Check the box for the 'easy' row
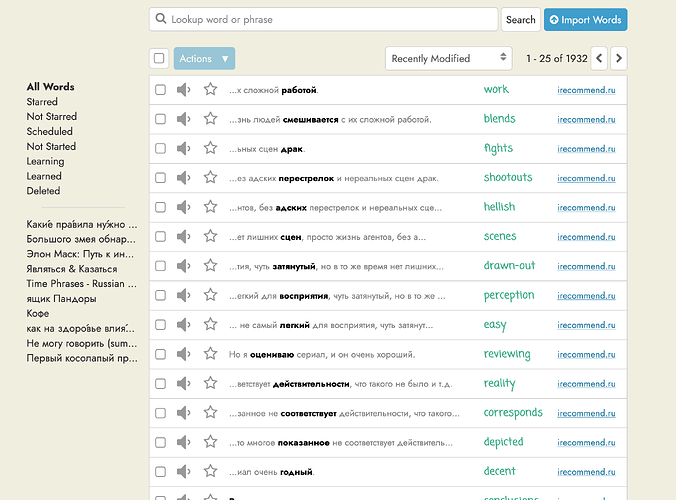The image size is (676, 500). click(160, 325)
